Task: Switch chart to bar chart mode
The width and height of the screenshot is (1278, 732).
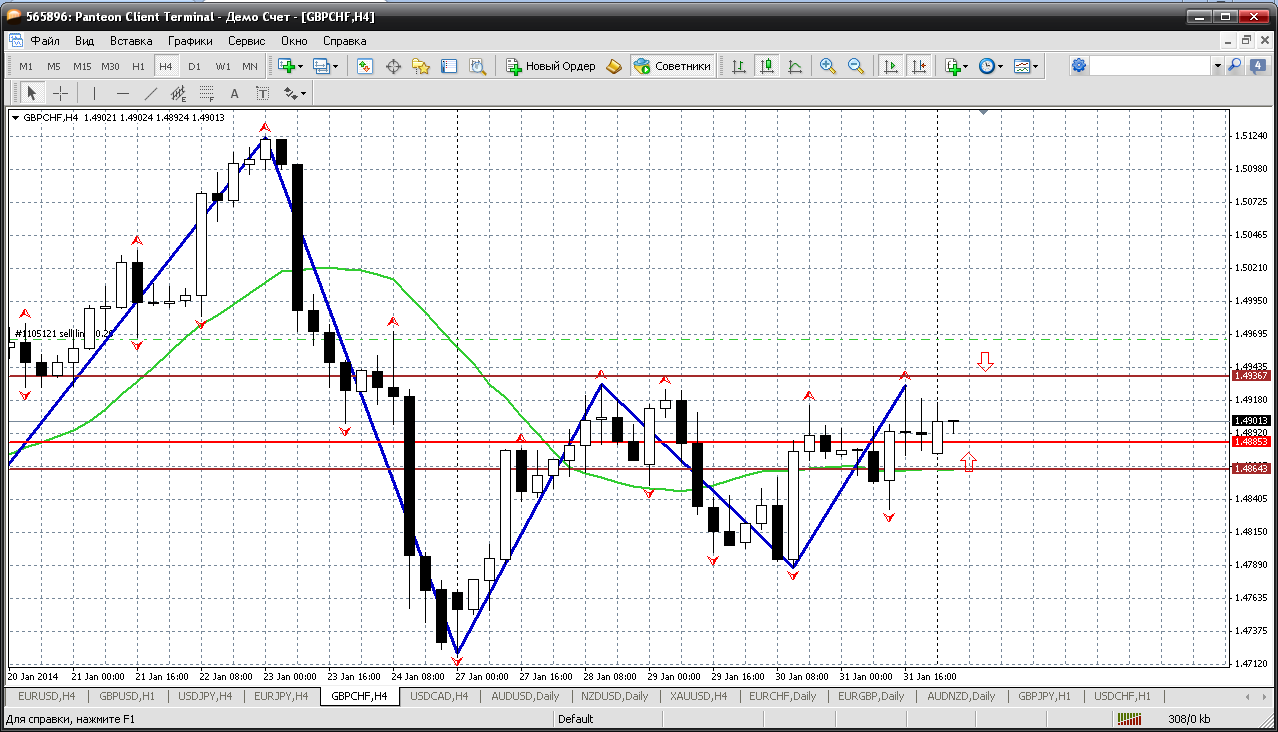Action: click(739, 66)
